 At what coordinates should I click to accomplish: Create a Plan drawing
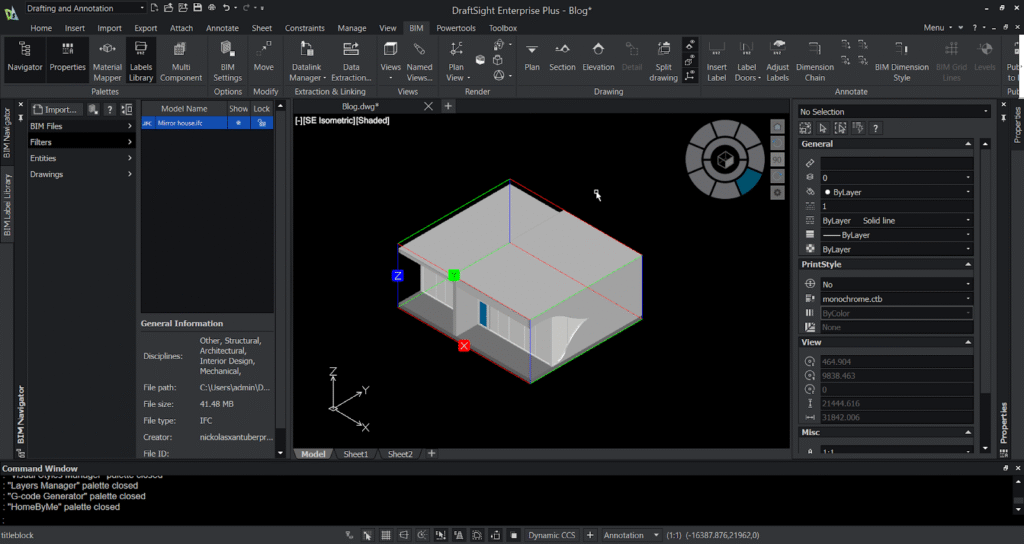click(532, 59)
